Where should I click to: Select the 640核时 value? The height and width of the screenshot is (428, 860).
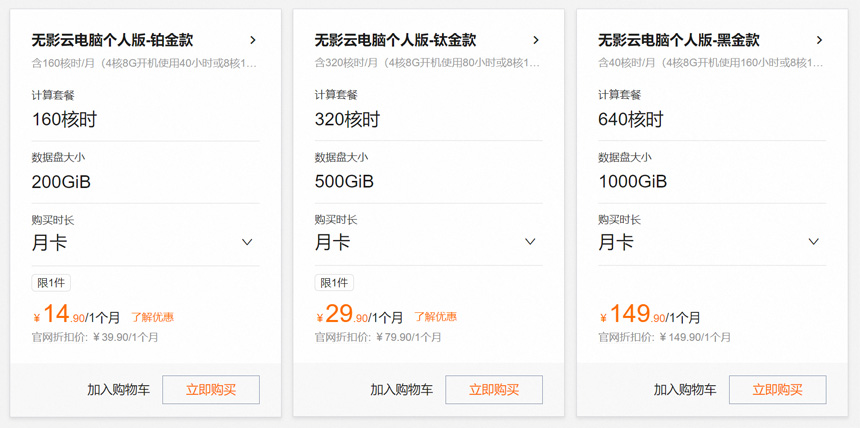[x=631, y=120]
